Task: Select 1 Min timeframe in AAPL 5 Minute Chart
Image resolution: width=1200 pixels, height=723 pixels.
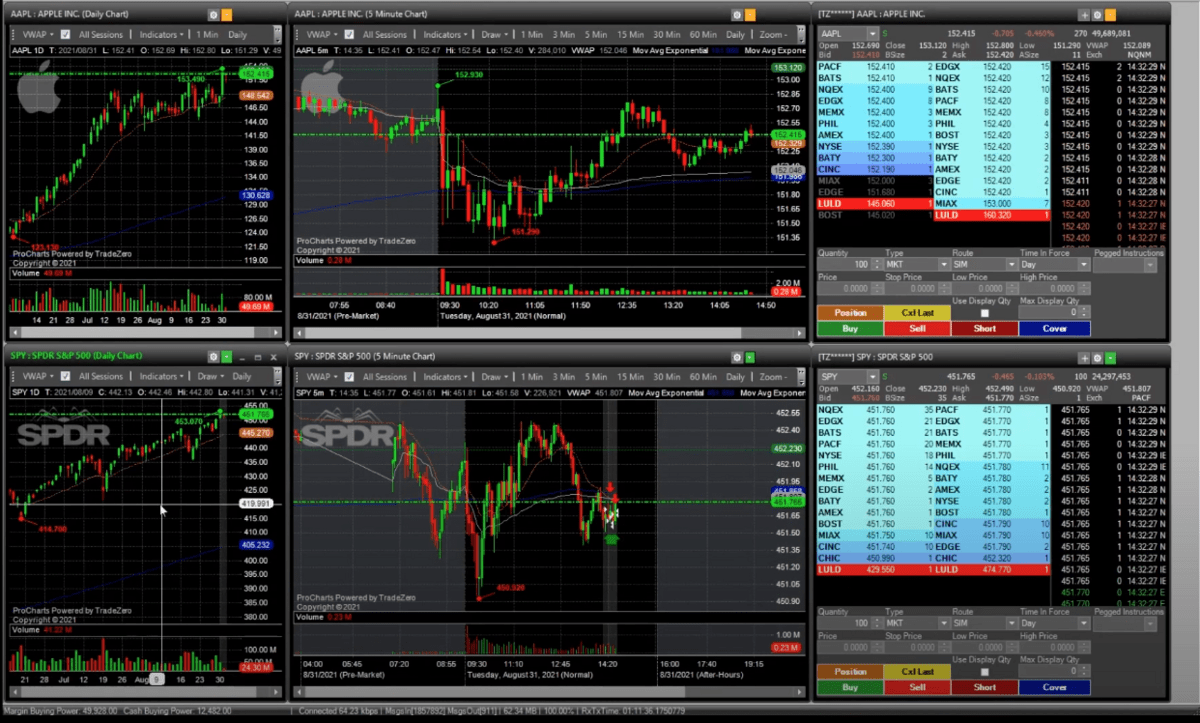Action: point(532,35)
